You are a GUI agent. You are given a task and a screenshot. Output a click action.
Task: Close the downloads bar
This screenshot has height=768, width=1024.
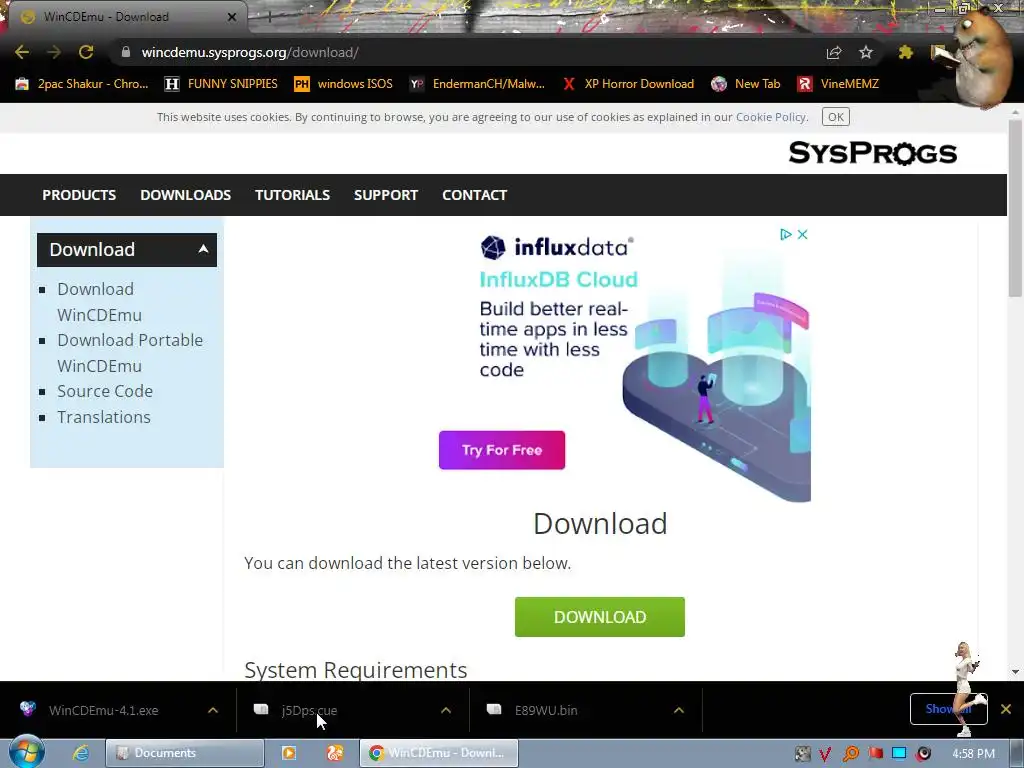[1006, 709]
